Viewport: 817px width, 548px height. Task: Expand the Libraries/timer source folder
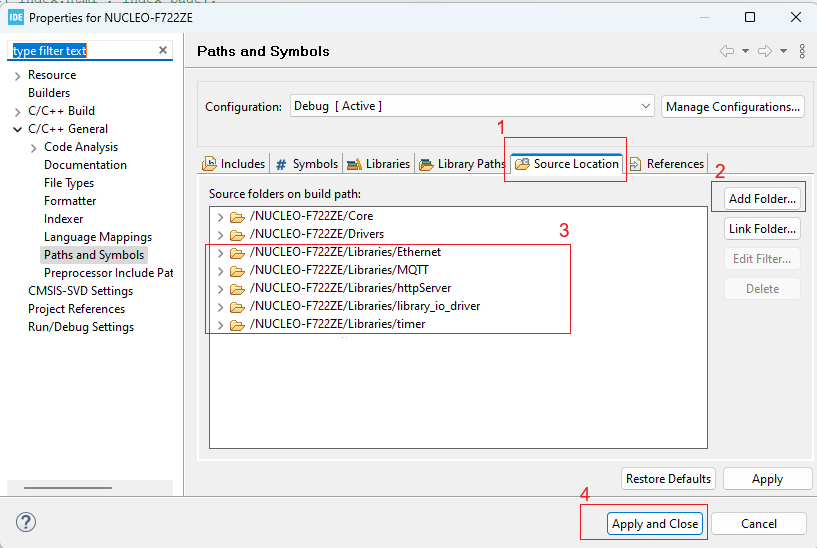[220, 325]
